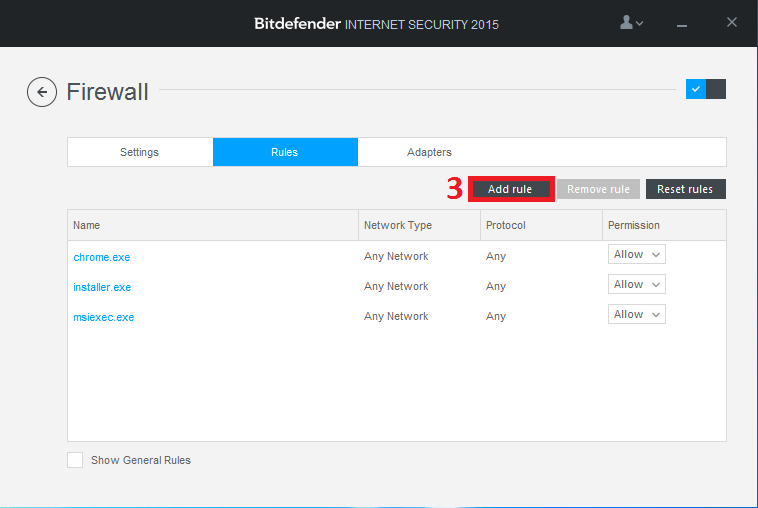Screen dimensions: 758x508
Task: Select Any Network cell in msiexec.exe row
Action: pos(396,316)
